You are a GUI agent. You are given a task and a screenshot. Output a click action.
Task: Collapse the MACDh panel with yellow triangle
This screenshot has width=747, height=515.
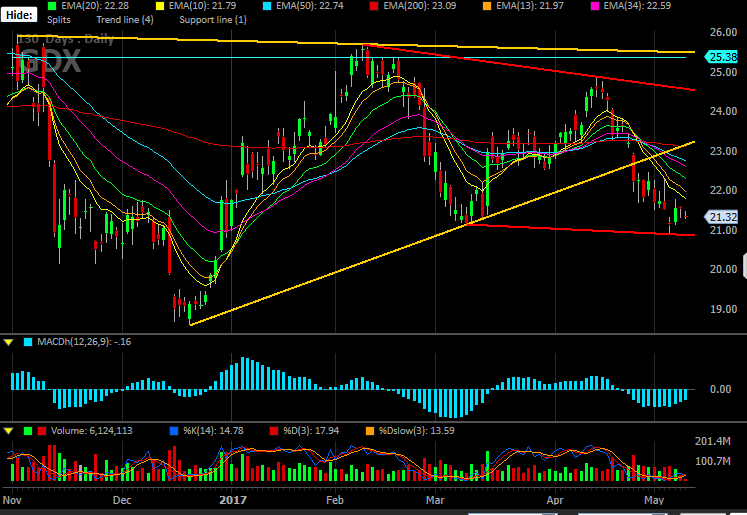[x=9, y=342]
